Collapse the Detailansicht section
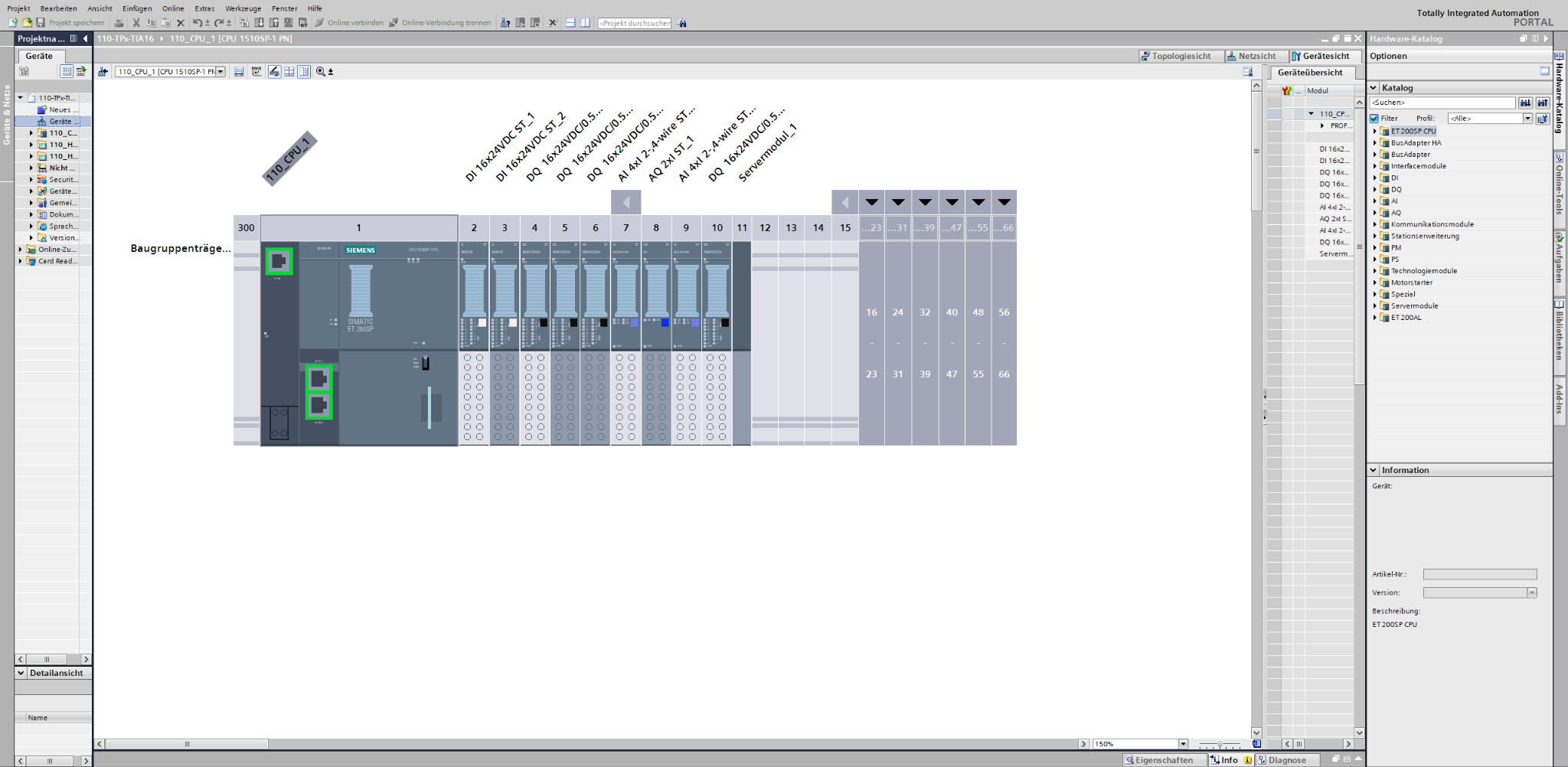Screen dimensions: 1568x767 pos(21,673)
